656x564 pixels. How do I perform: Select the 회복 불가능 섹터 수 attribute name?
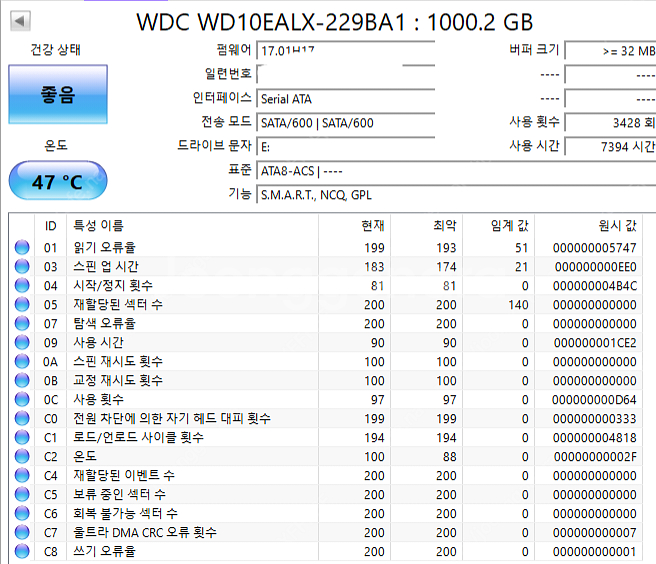click(126, 513)
